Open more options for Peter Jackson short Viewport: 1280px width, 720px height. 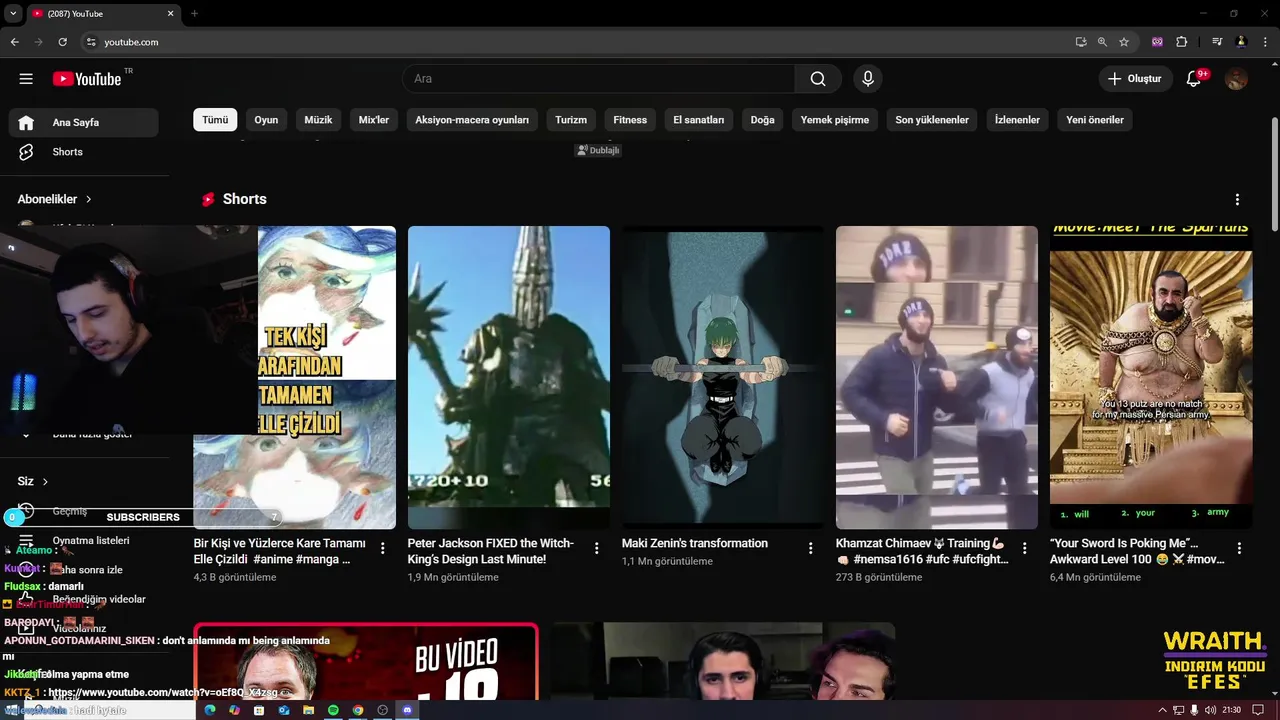tap(597, 548)
